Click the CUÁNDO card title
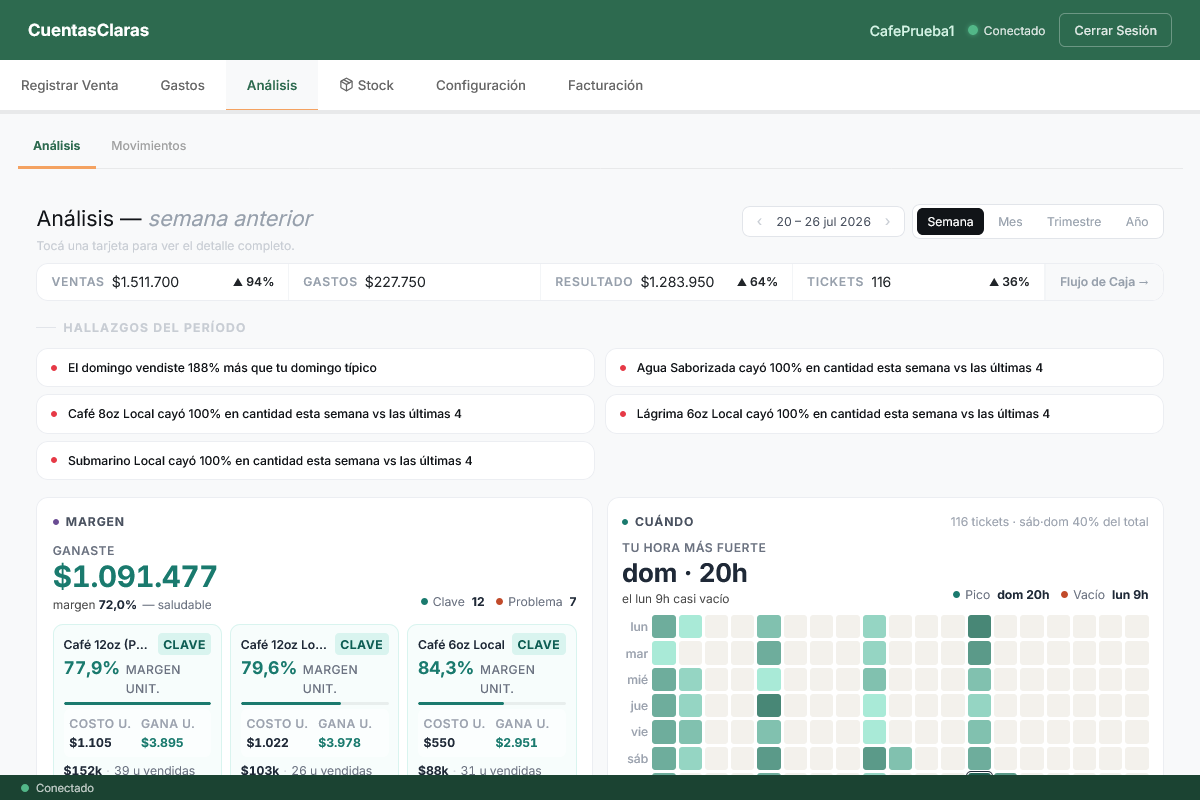The height and width of the screenshot is (800, 1200). pyautogui.click(x=664, y=522)
